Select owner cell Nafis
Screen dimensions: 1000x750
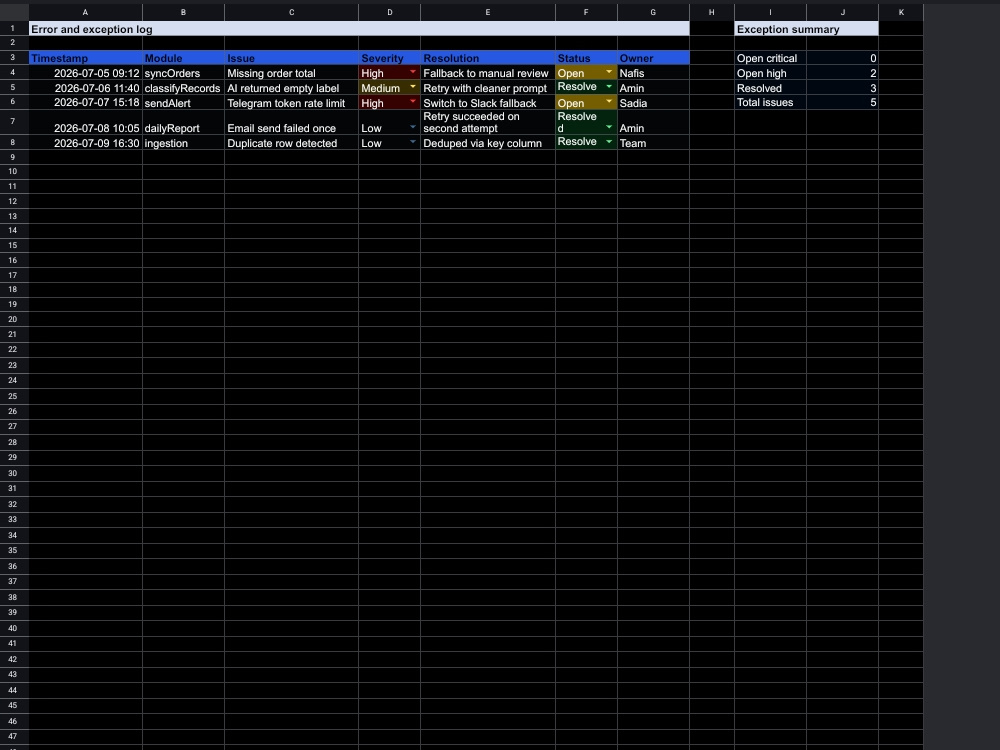653,73
